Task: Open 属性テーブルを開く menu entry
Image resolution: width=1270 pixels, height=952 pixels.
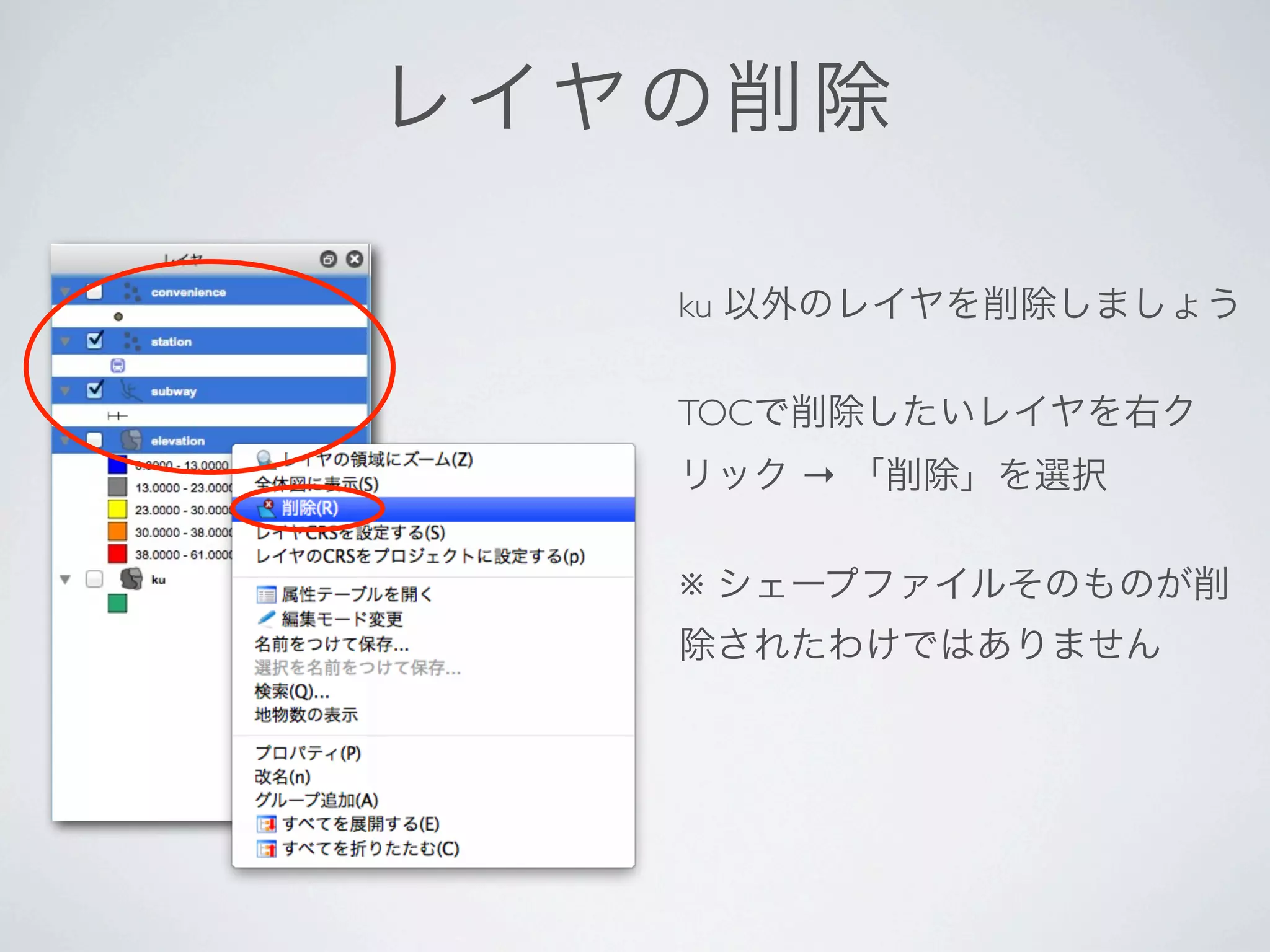Action: coord(433,594)
